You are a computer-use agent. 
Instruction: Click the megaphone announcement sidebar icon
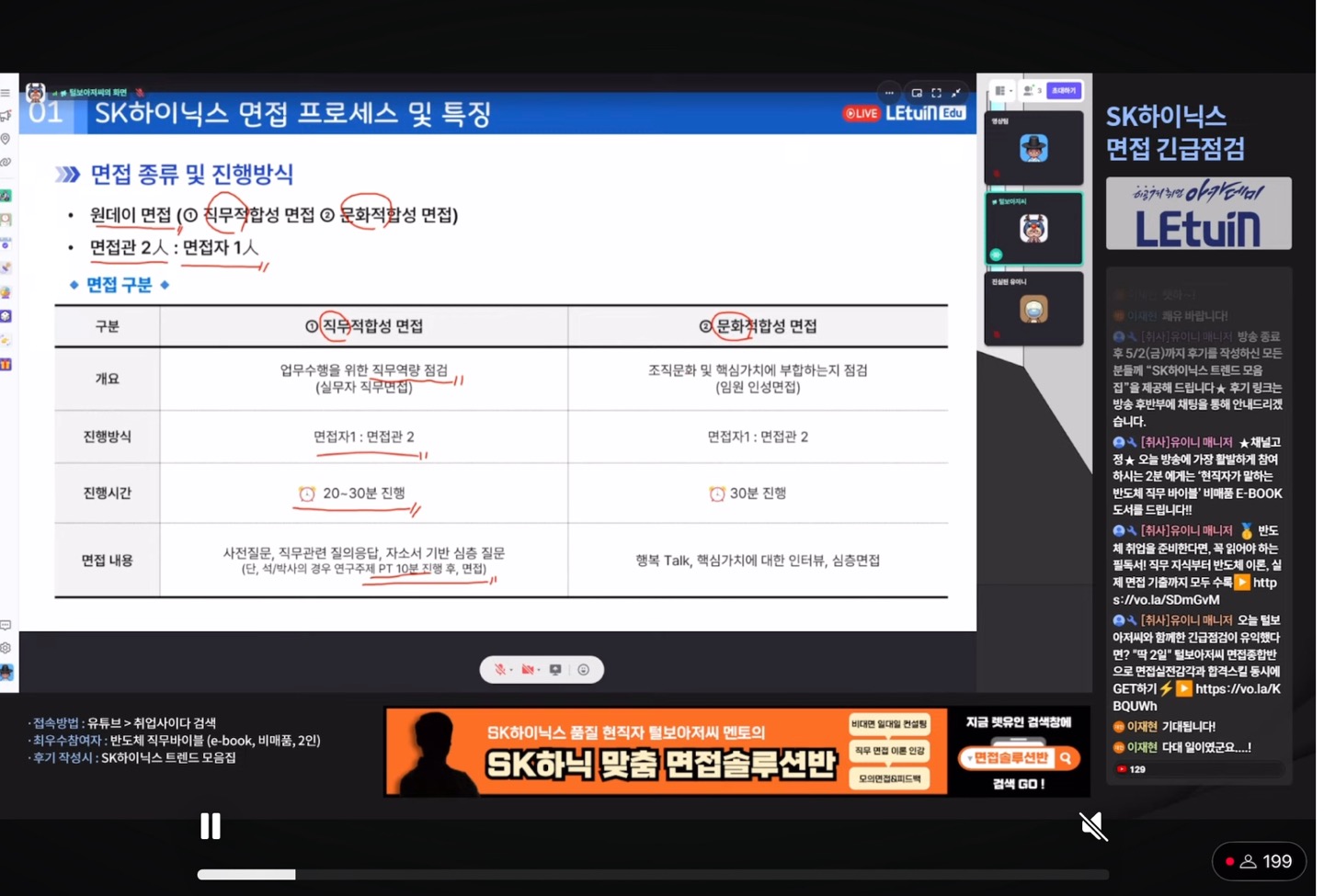click(6, 116)
